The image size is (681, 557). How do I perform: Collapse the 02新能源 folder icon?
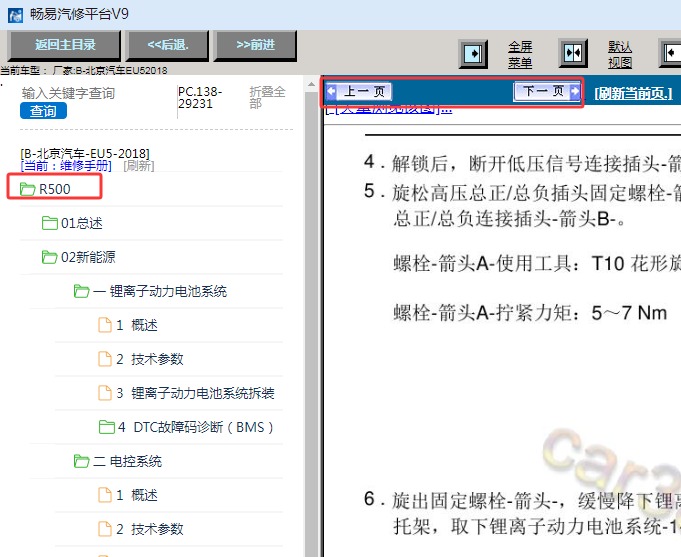(x=49, y=257)
